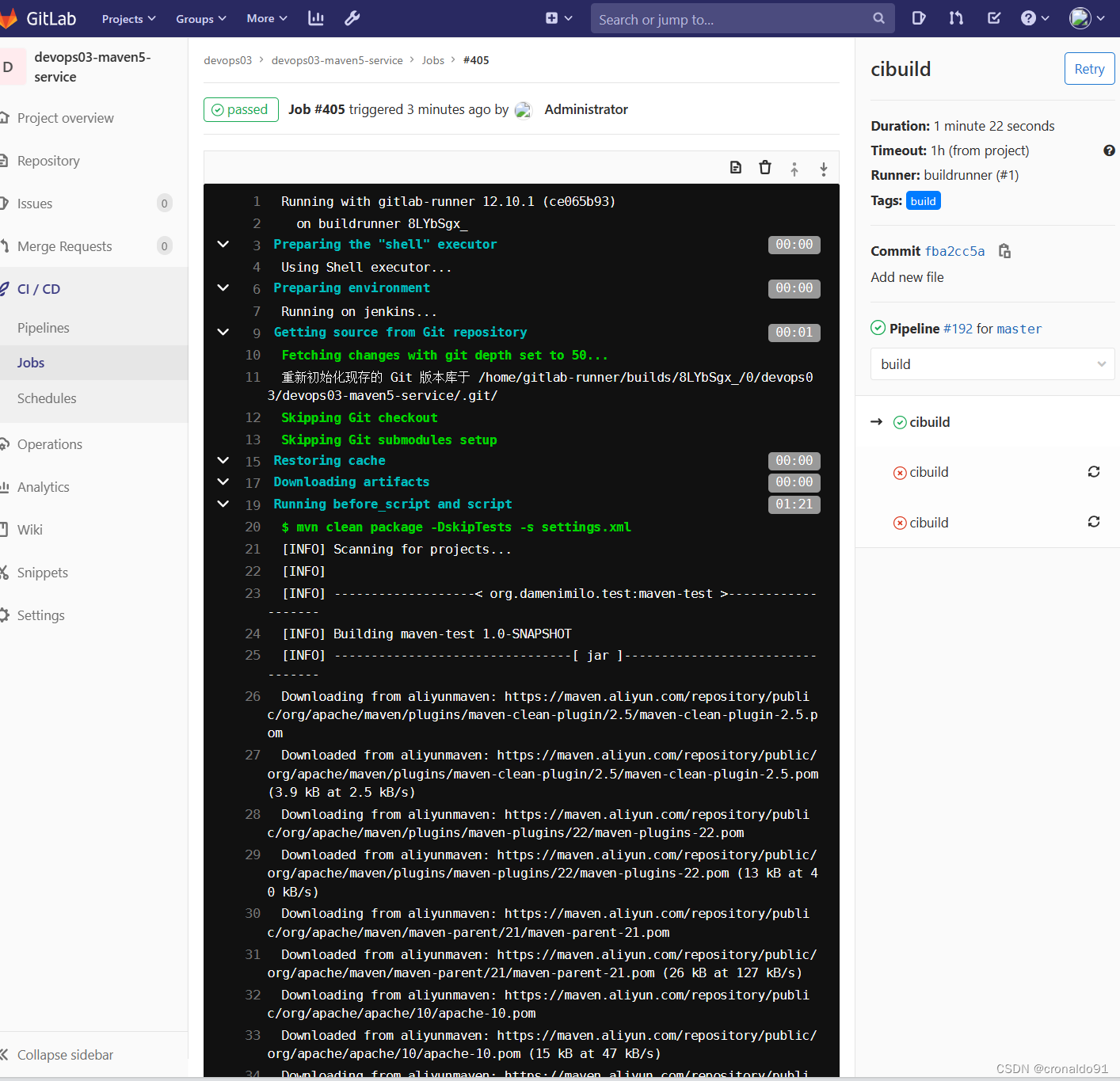Open the new item plus dropdown
The width and height of the screenshot is (1120, 1081).
point(559,18)
